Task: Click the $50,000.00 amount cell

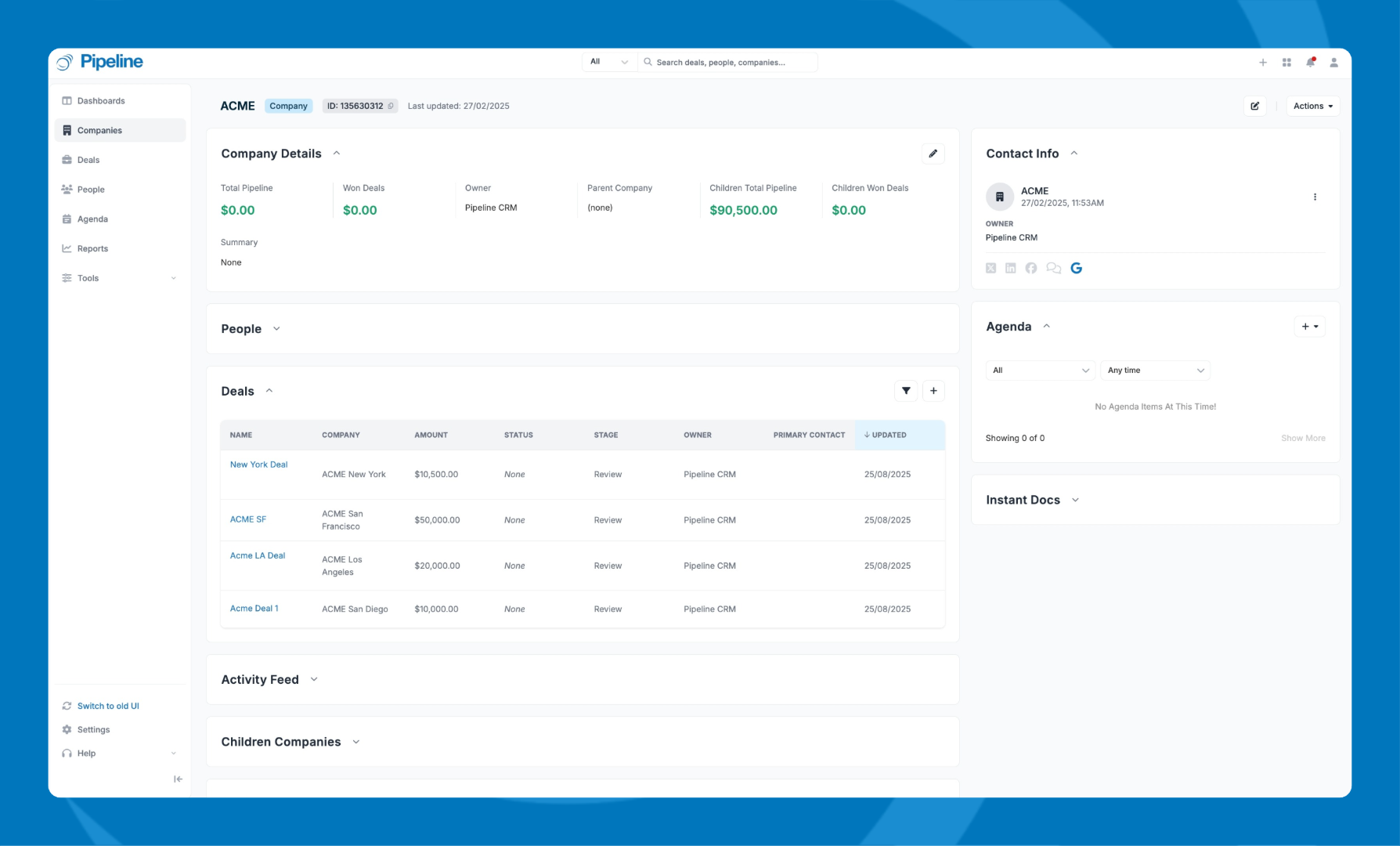Action: coord(437,520)
